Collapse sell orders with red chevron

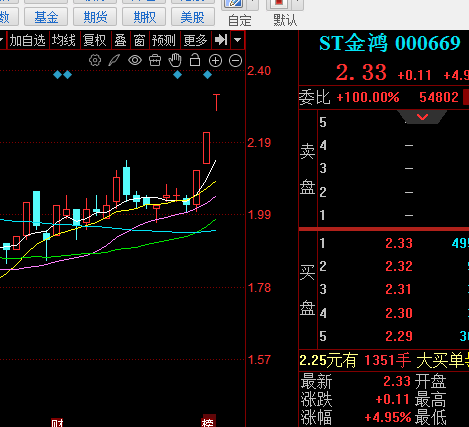click(422, 117)
